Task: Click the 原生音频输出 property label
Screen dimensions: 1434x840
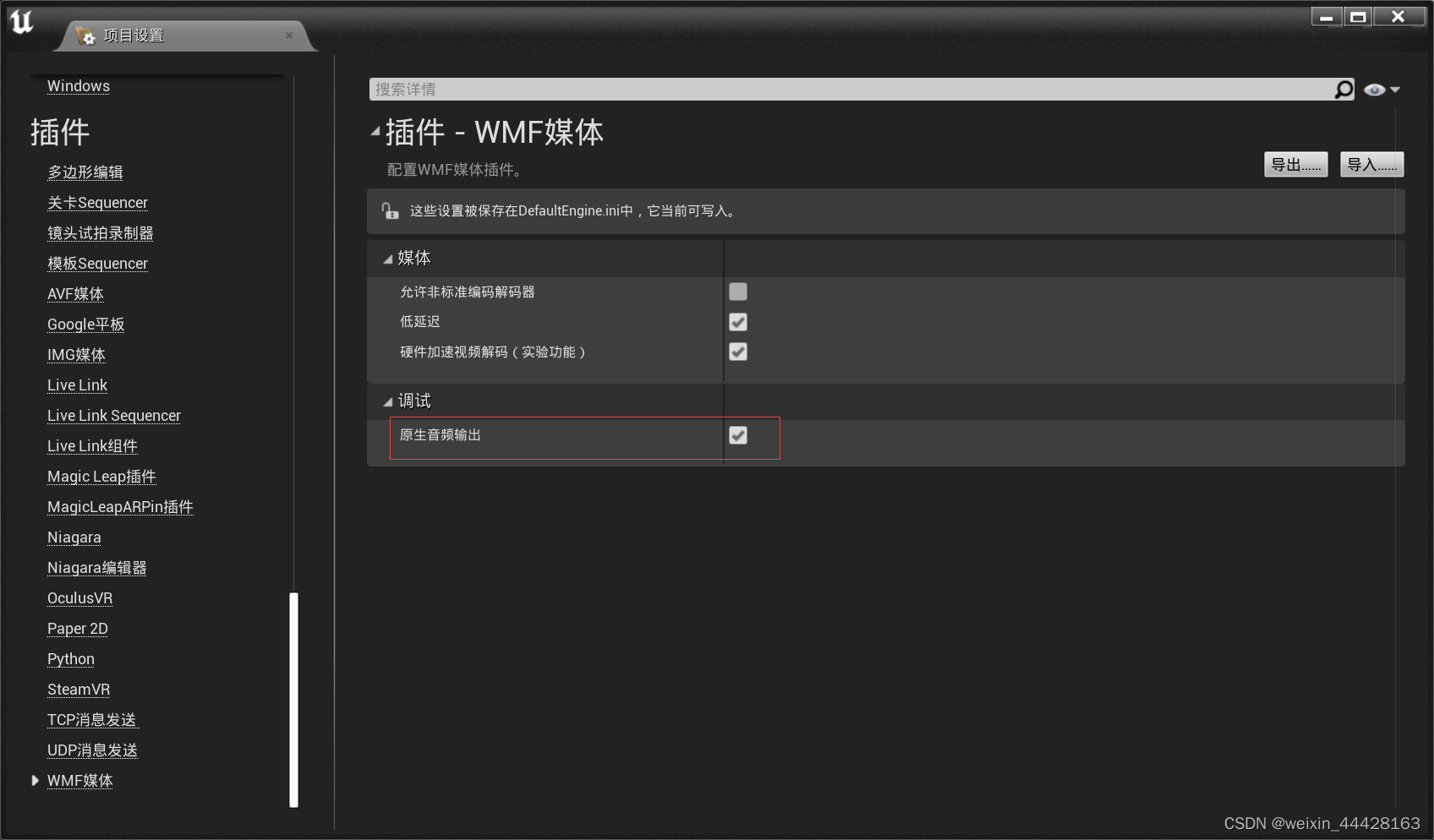Action: (x=440, y=435)
